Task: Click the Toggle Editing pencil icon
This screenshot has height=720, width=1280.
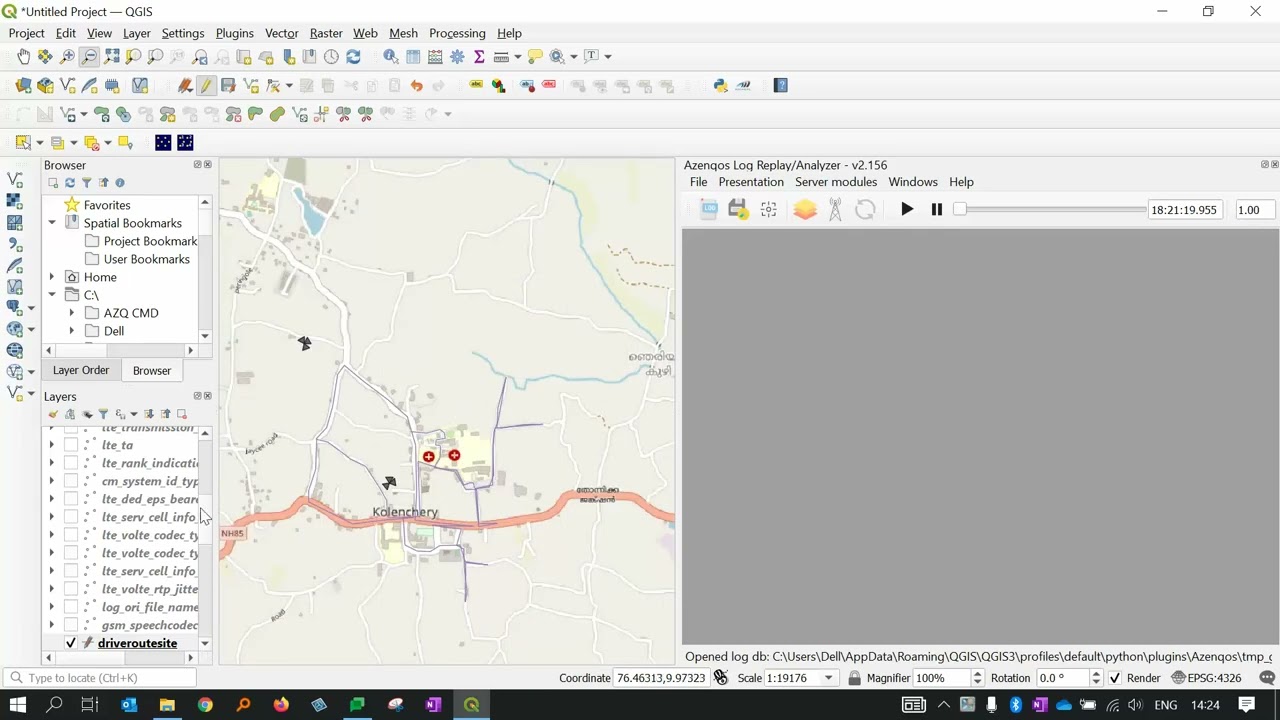Action: coord(206,86)
